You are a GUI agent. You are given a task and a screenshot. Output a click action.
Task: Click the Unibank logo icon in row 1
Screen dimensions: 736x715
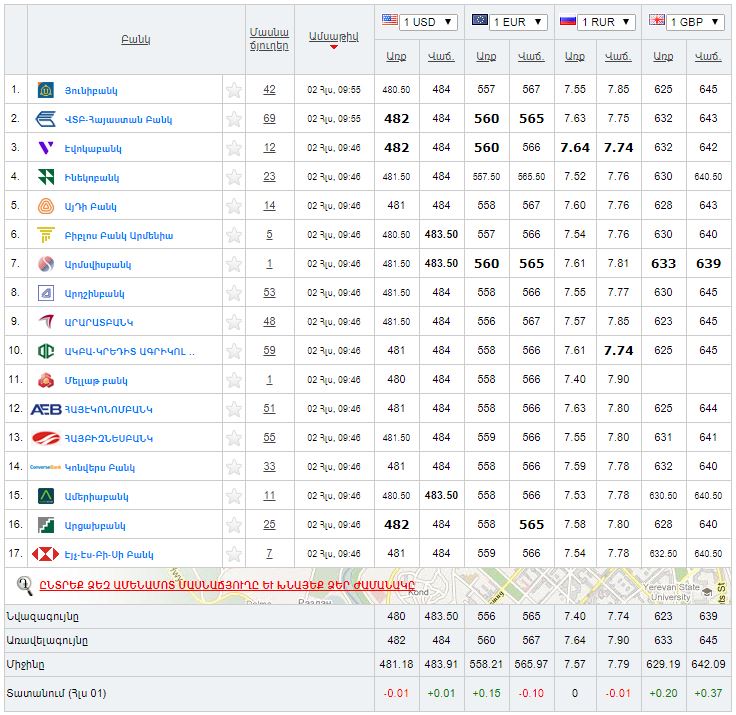[x=45, y=90]
